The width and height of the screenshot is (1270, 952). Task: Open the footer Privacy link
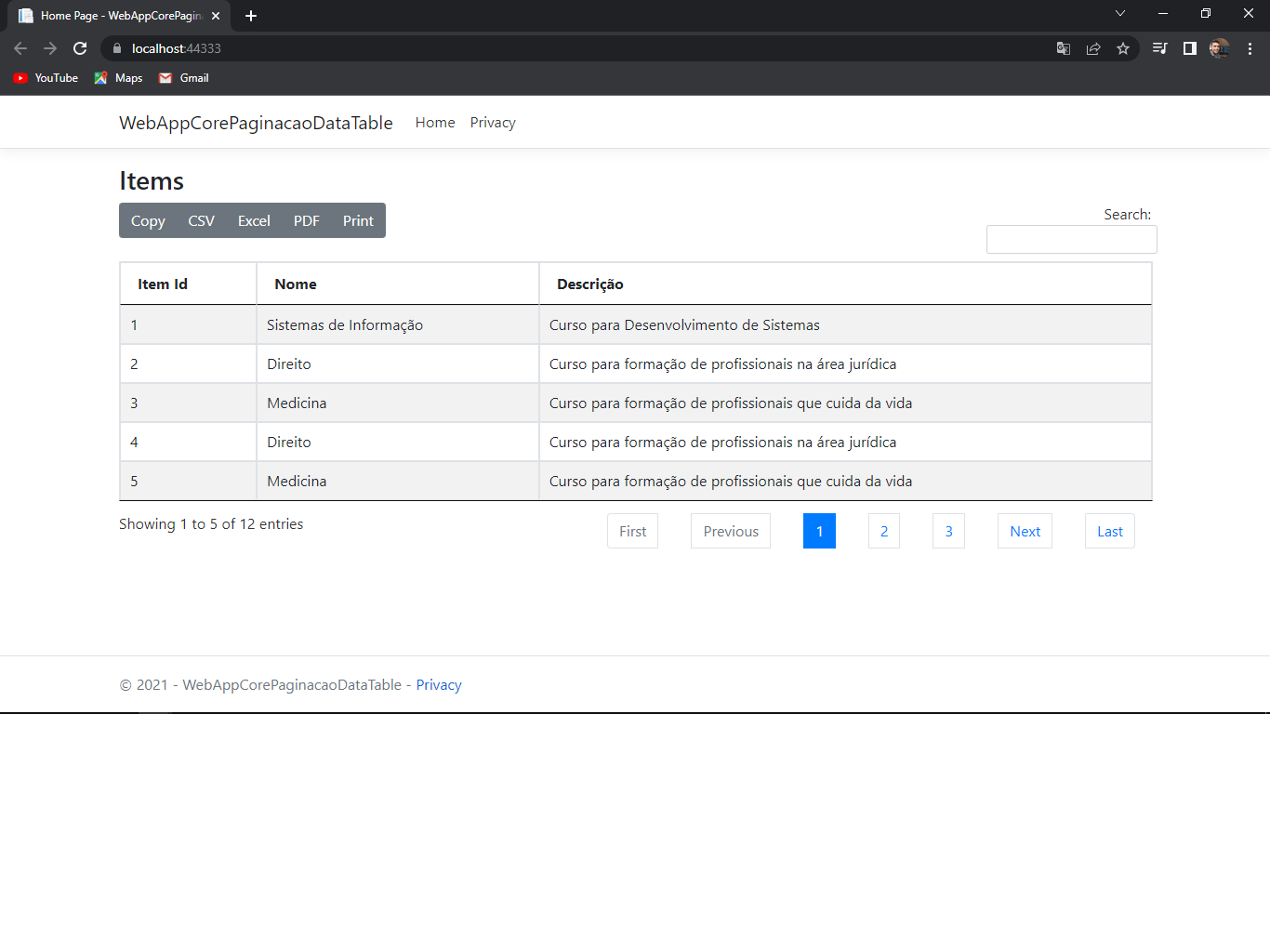pos(438,684)
